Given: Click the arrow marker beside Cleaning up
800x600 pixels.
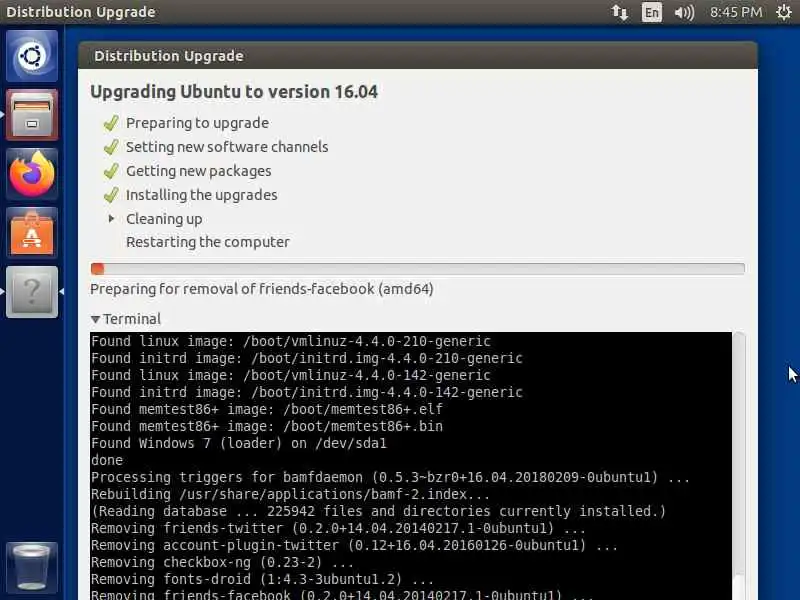Looking at the screenshot, I should 111,218.
